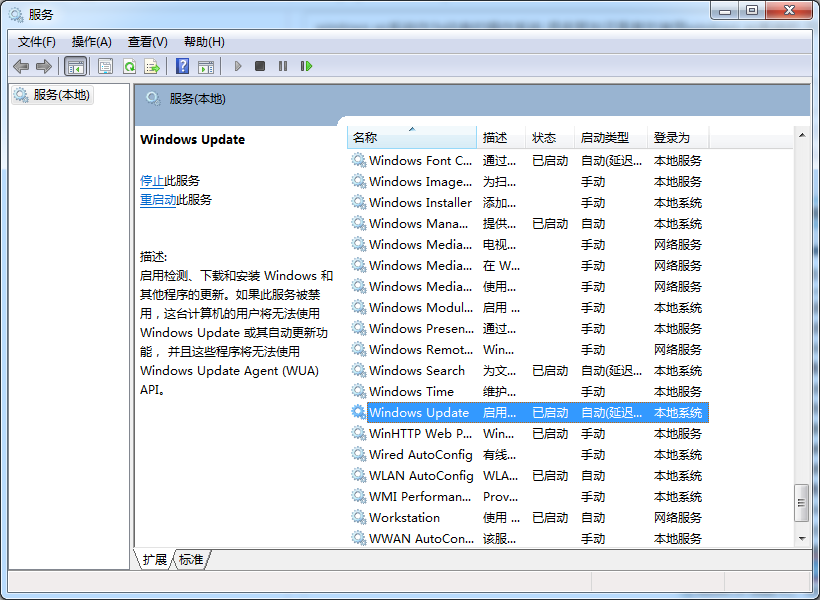
Task: Select the Windows Presen... service name
Action: [421, 329]
